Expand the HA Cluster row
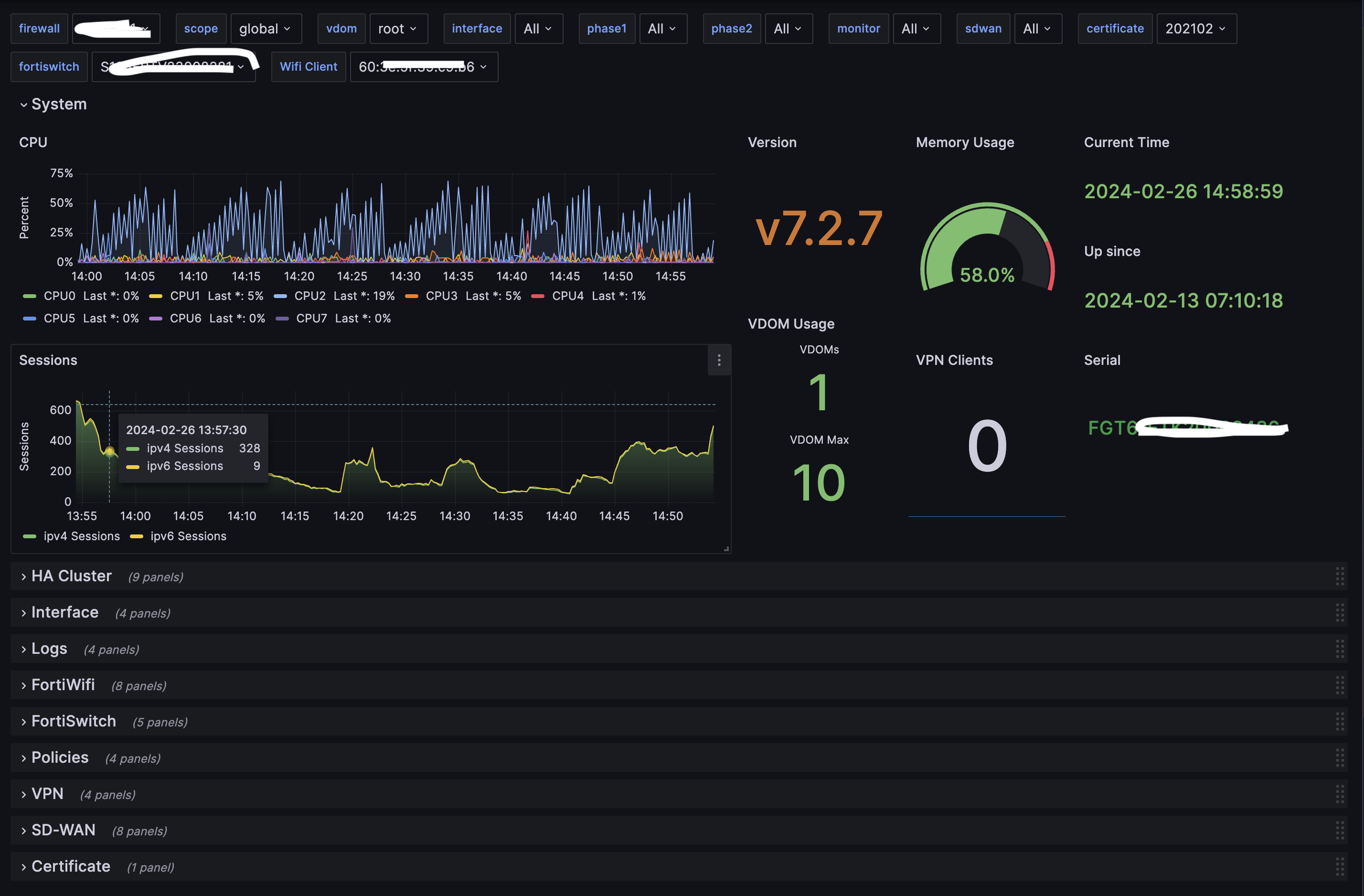 [71, 576]
